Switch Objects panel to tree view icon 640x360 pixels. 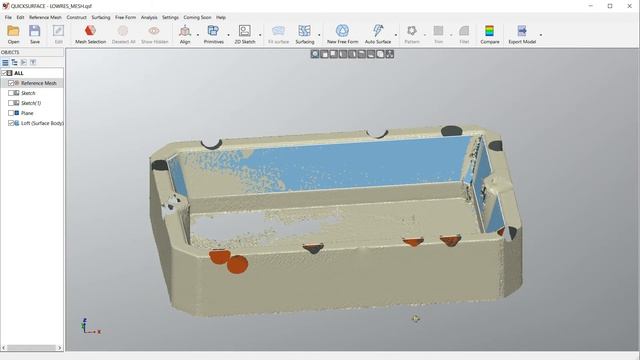(15, 62)
